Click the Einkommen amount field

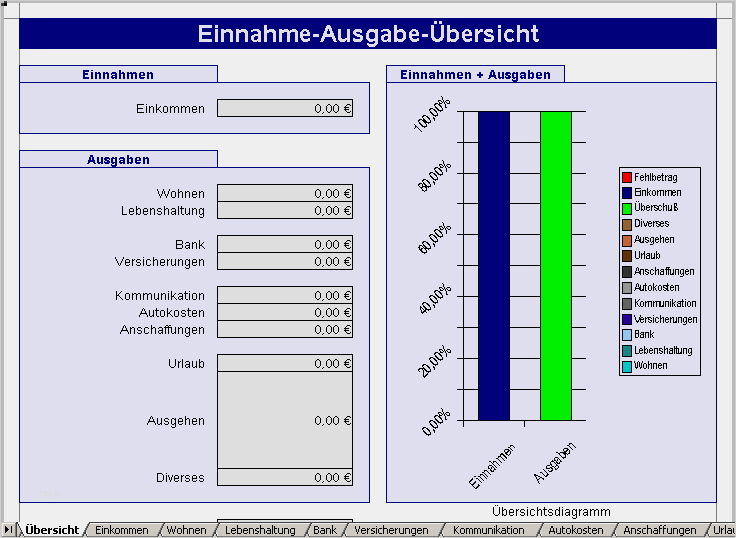point(285,108)
